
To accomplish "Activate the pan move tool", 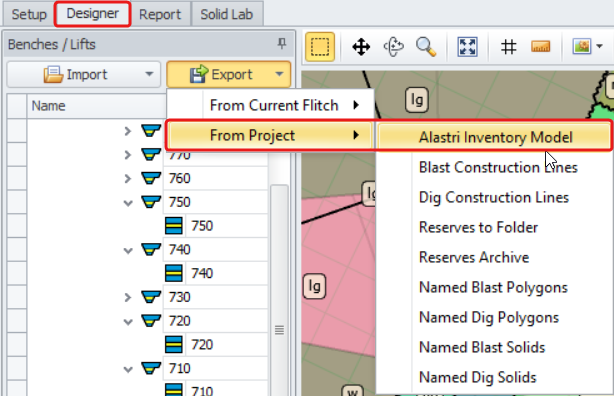I will click(361, 47).
